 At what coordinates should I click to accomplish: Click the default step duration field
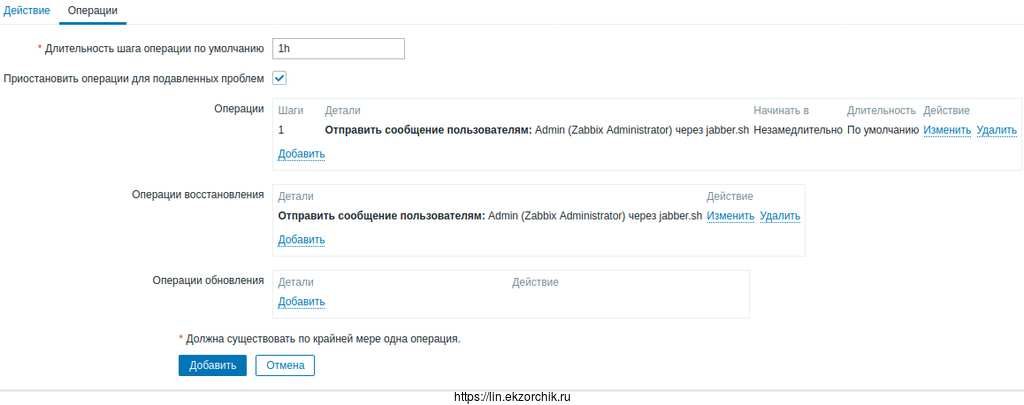[x=338, y=48]
